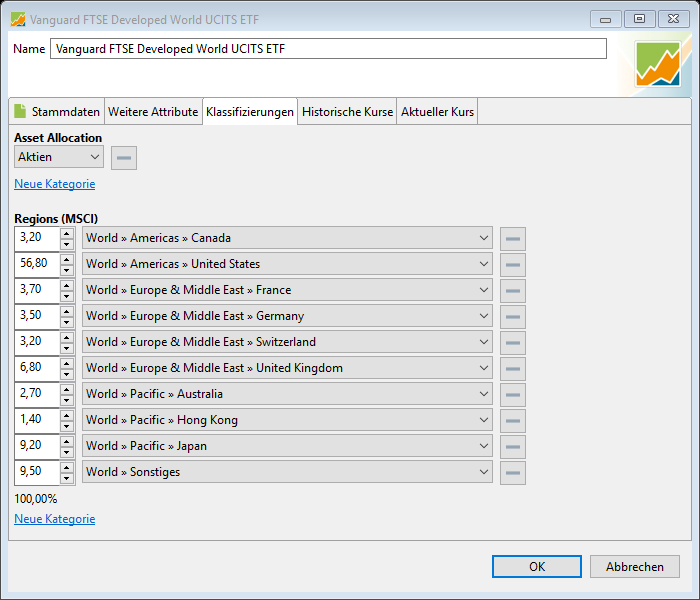Click the Regions (MSCI) heading

[56, 219]
